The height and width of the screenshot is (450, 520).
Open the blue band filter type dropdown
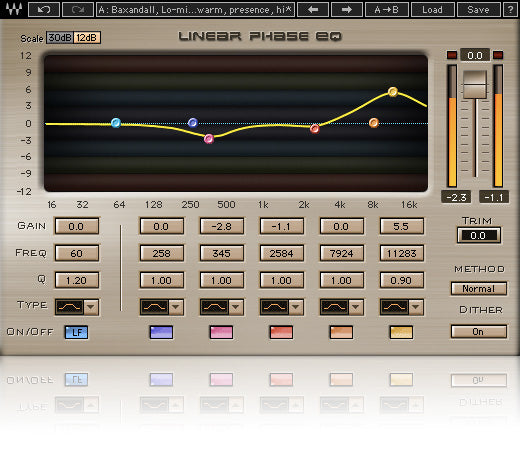click(x=176, y=307)
